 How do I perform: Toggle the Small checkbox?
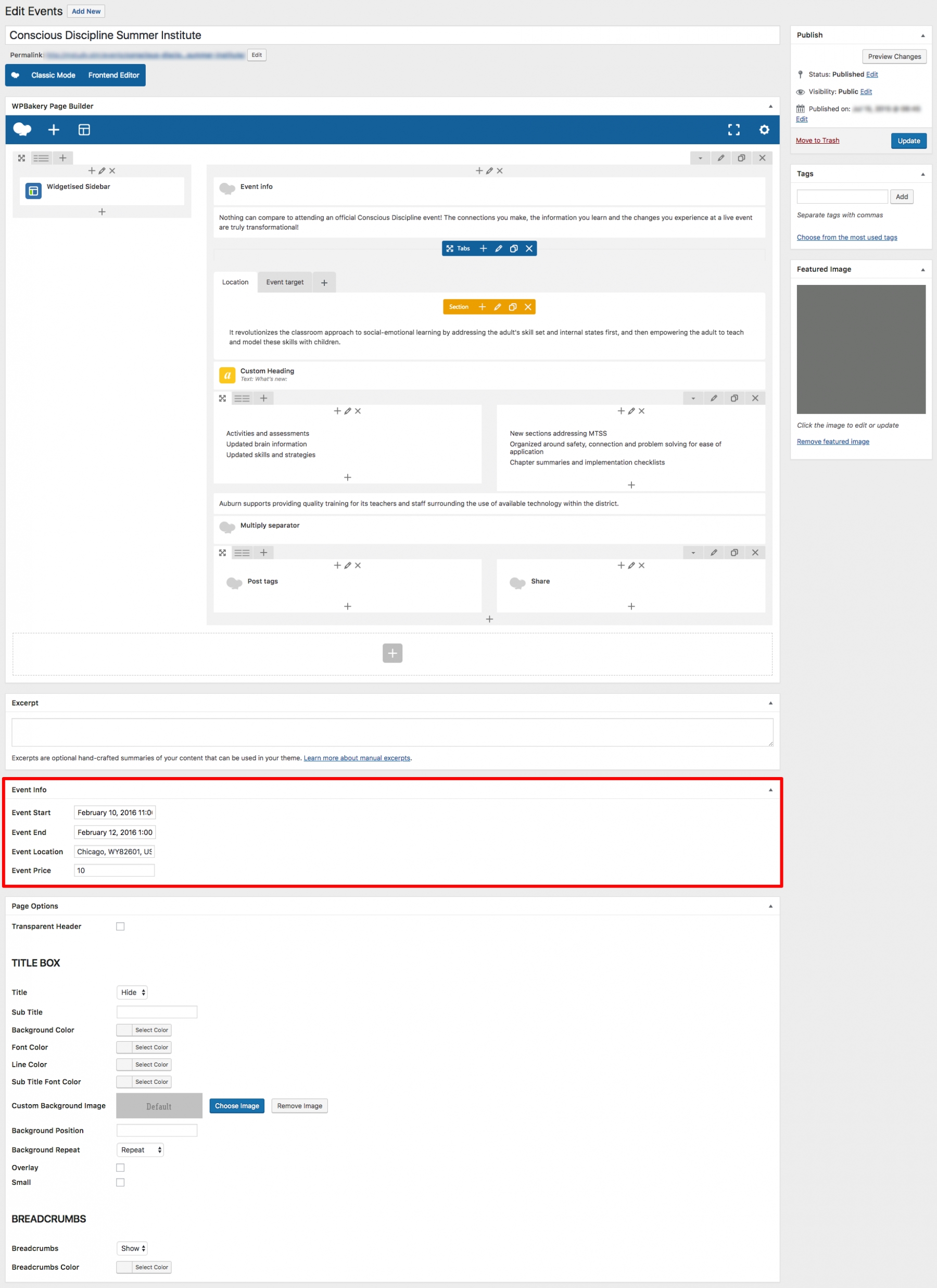click(x=120, y=1182)
